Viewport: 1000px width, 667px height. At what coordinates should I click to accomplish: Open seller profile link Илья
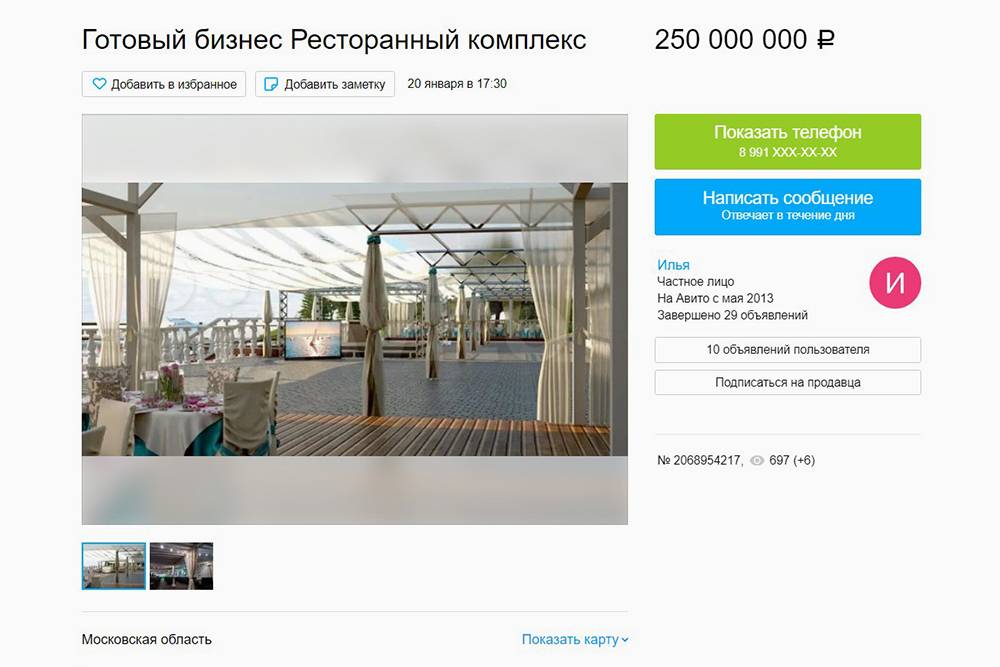coord(673,265)
